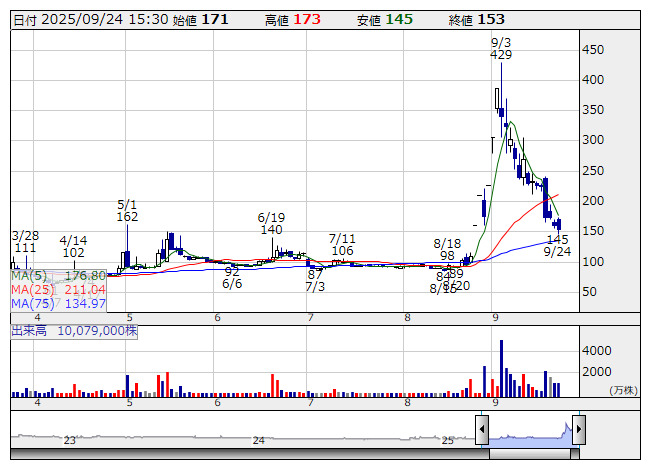Click the 6/19 high annotation of 140
The image size is (653, 470).
[271, 223]
